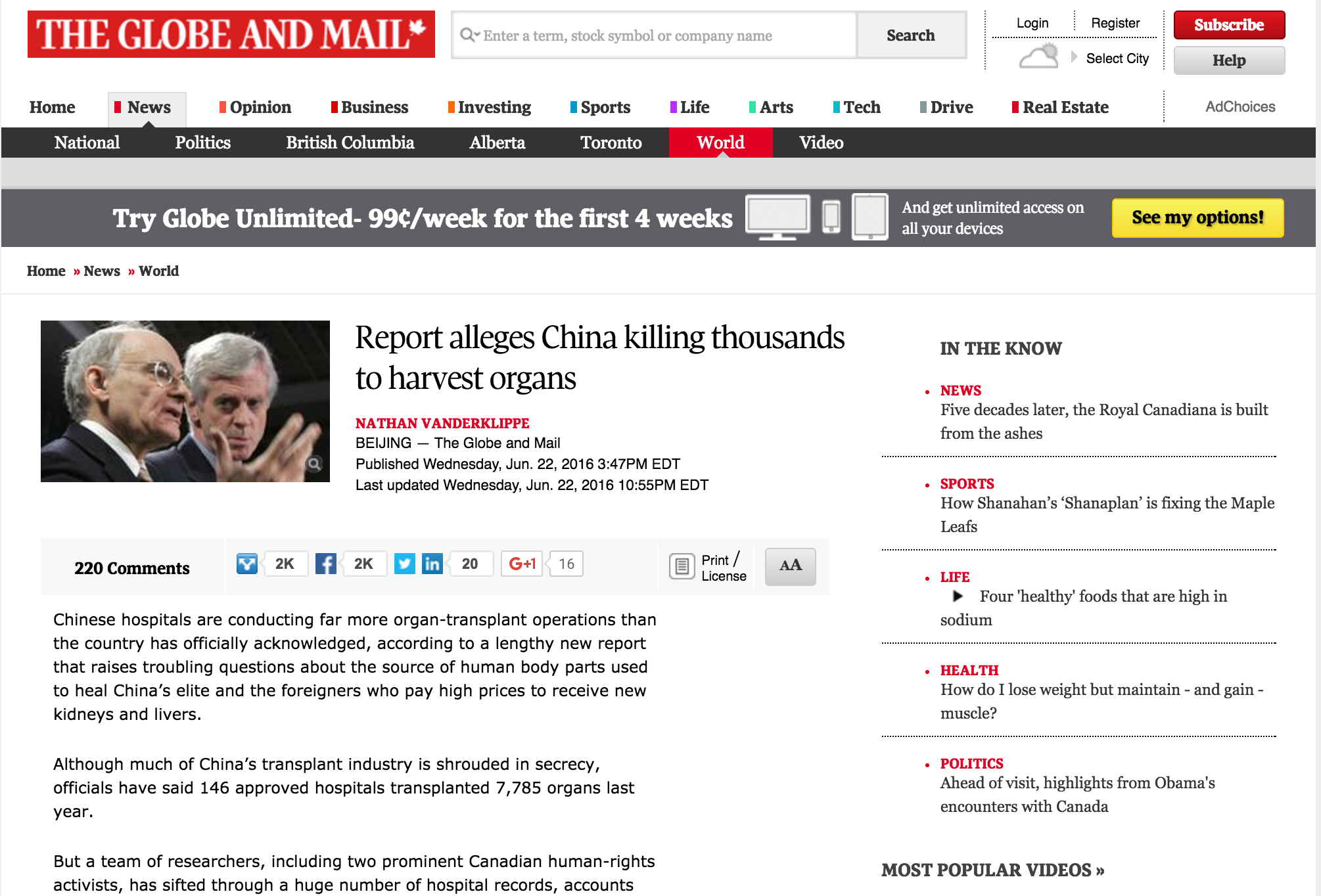
Task: Click the AA text size button
Action: tap(791, 566)
